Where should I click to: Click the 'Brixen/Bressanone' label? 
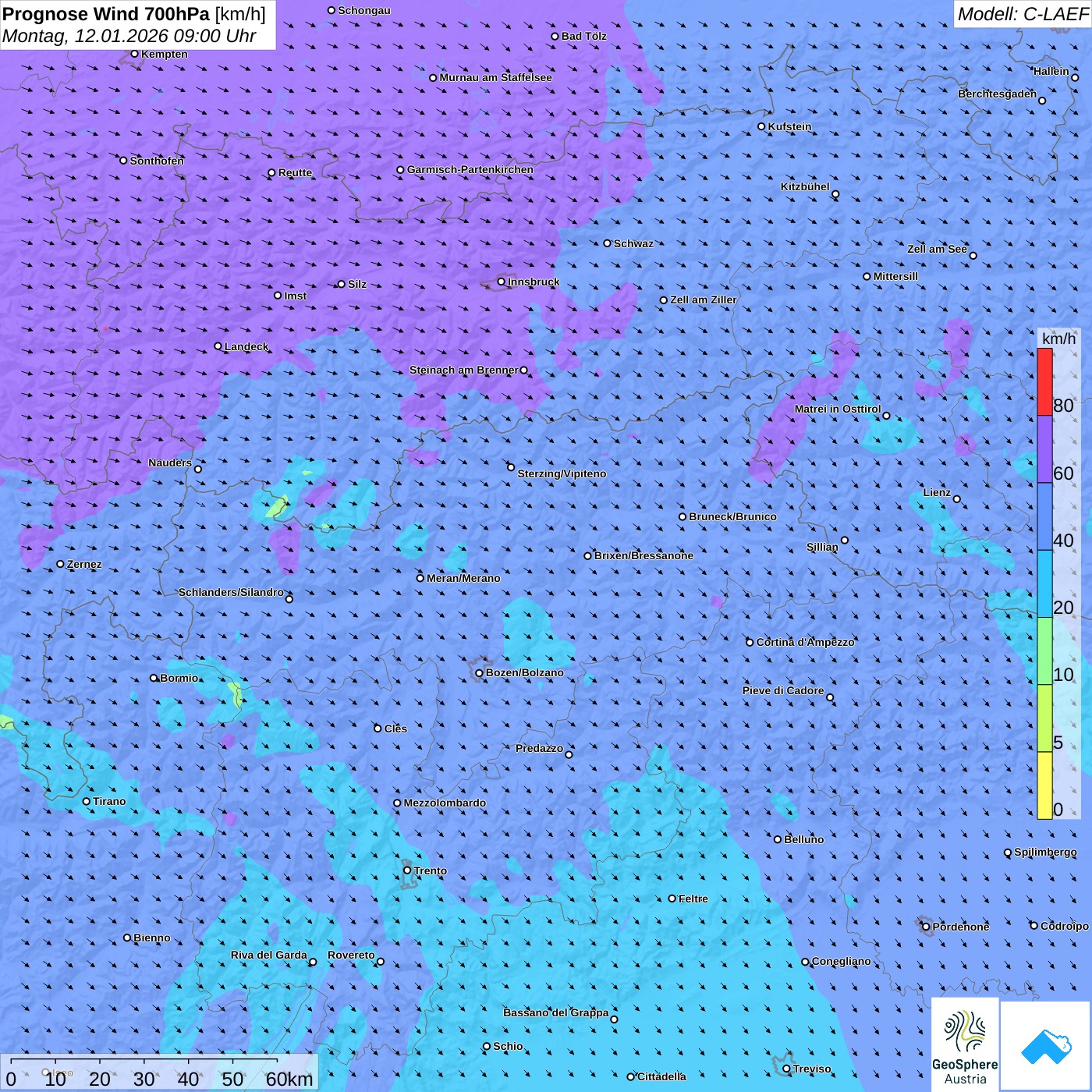[644, 555]
